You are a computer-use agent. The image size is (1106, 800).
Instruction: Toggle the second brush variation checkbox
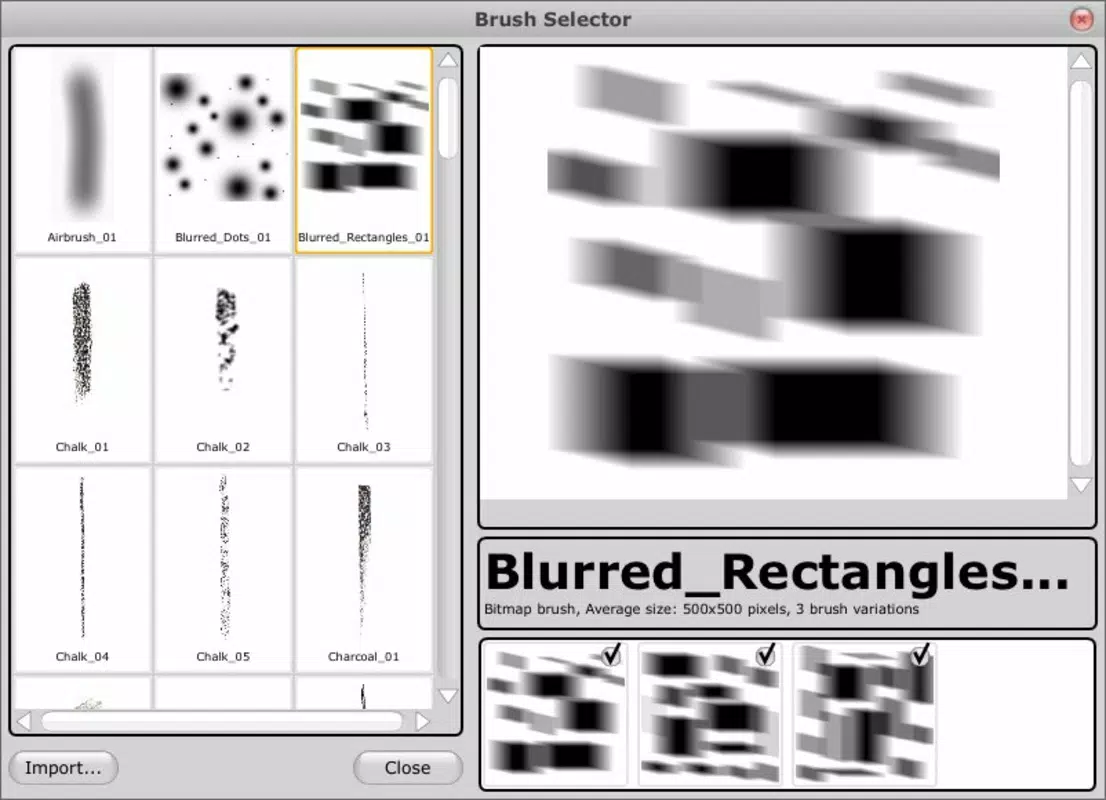(766, 655)
